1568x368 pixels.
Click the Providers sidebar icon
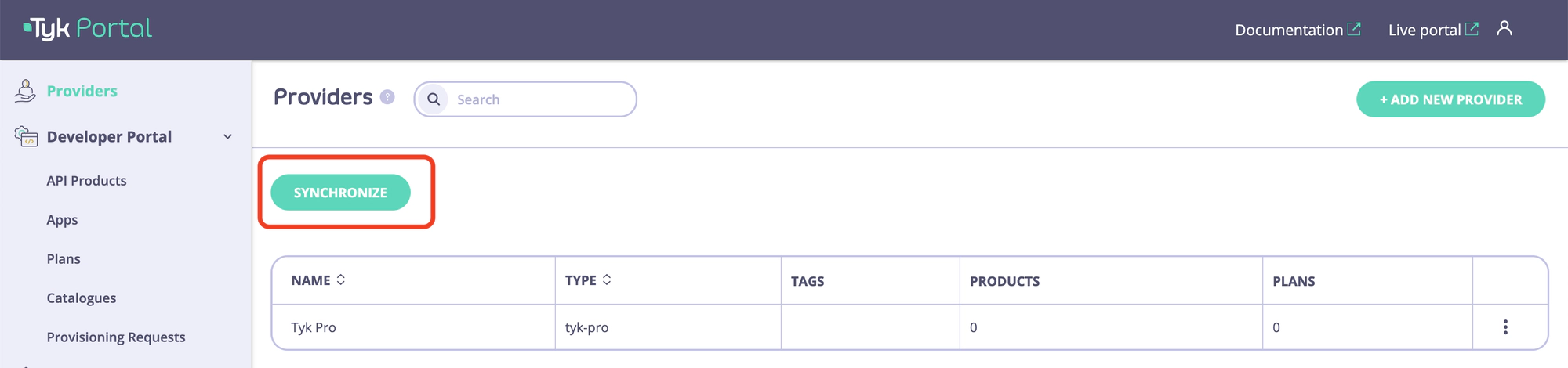[x=25, y=91]
